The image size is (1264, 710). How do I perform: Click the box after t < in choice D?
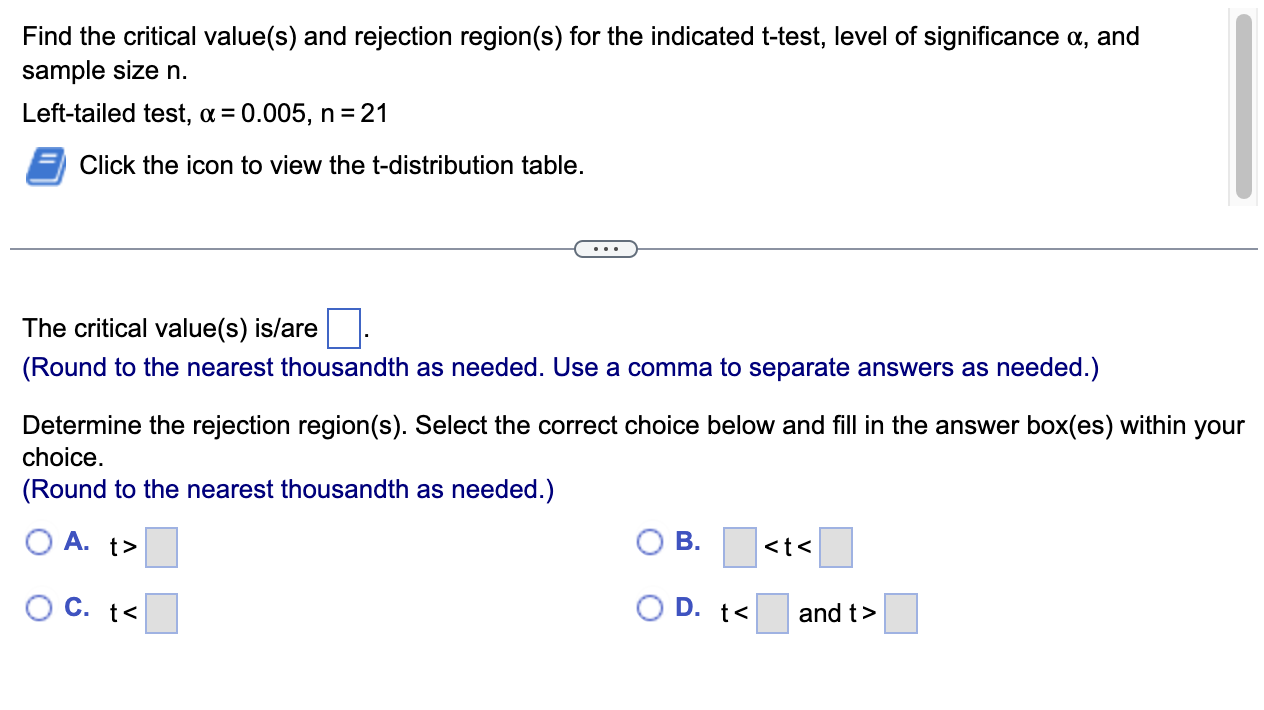[x=772, y=613]
